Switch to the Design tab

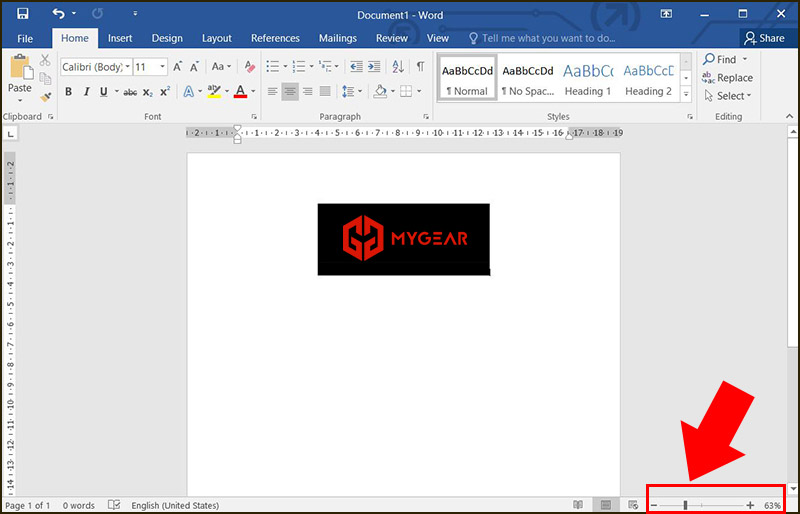click(167, 38)
